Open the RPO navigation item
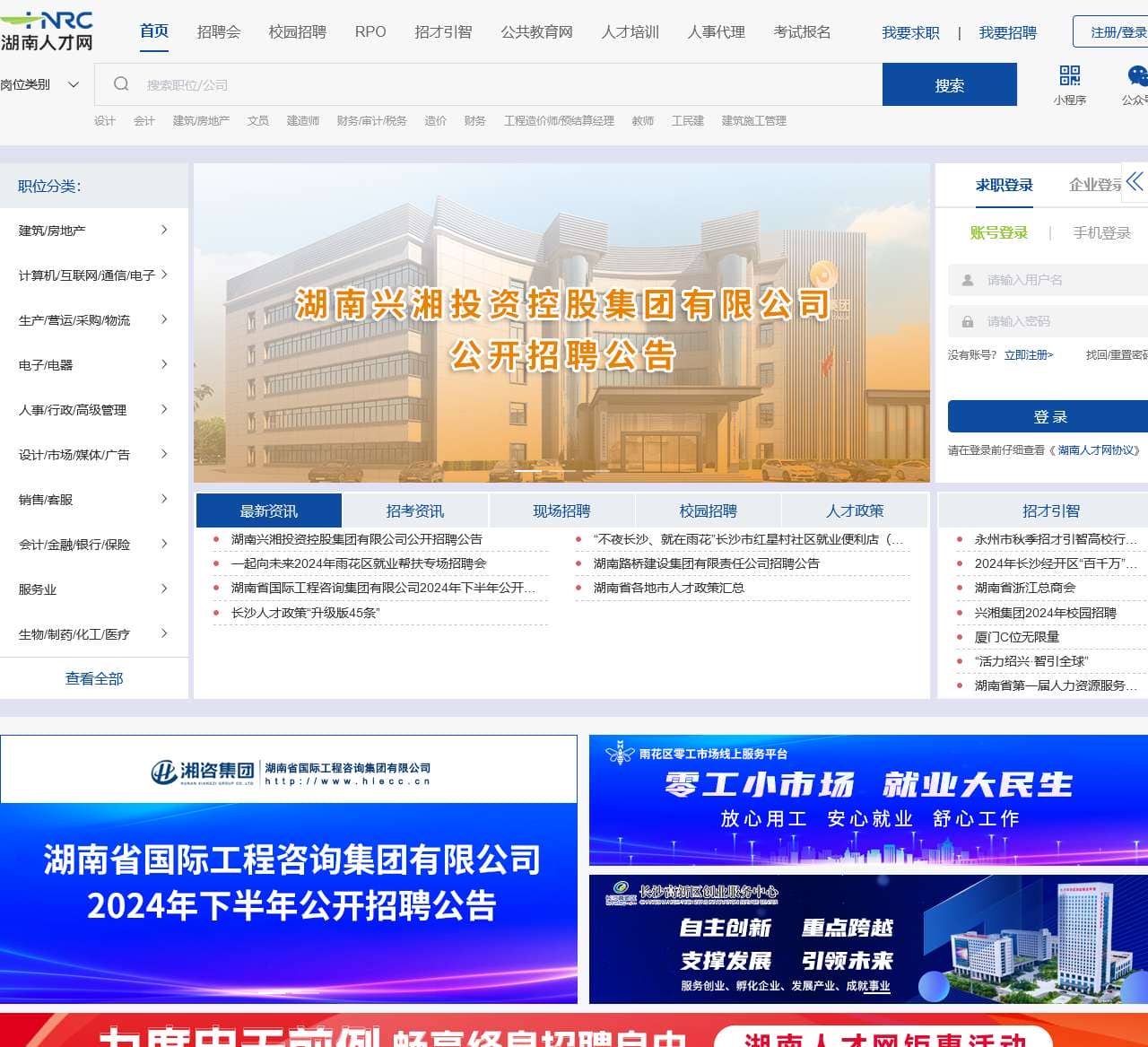The height and width of the screenshot is (1047, 1148). click(370, 31)
